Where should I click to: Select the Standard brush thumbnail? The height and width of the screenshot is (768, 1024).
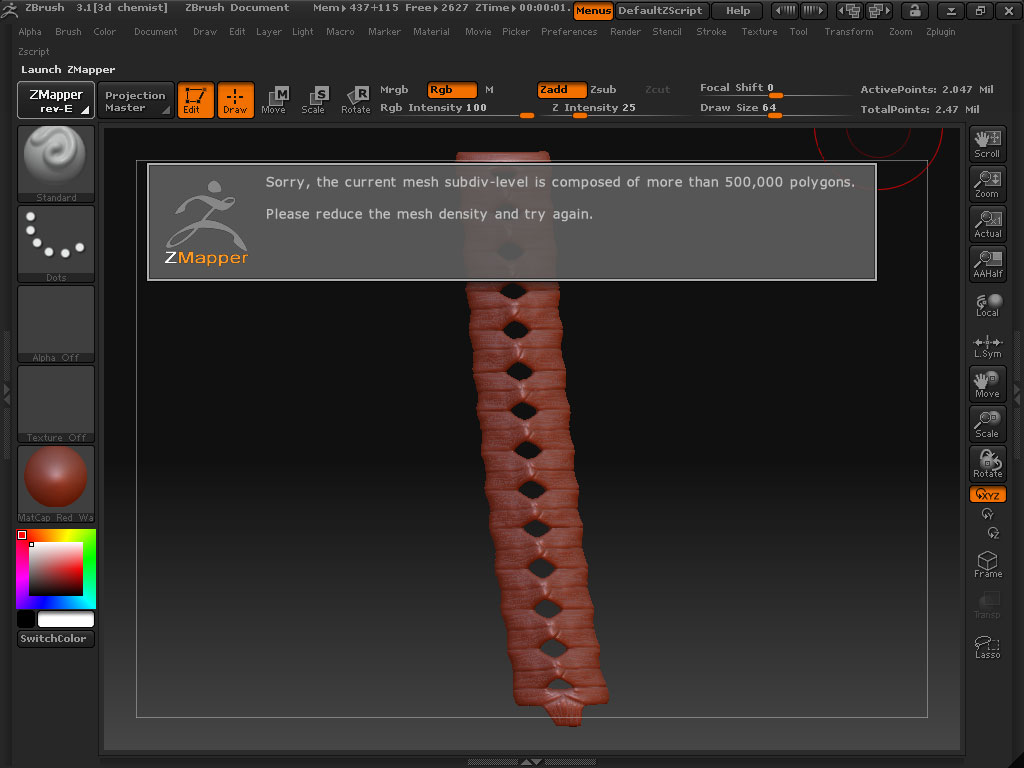tap(56, 164)
